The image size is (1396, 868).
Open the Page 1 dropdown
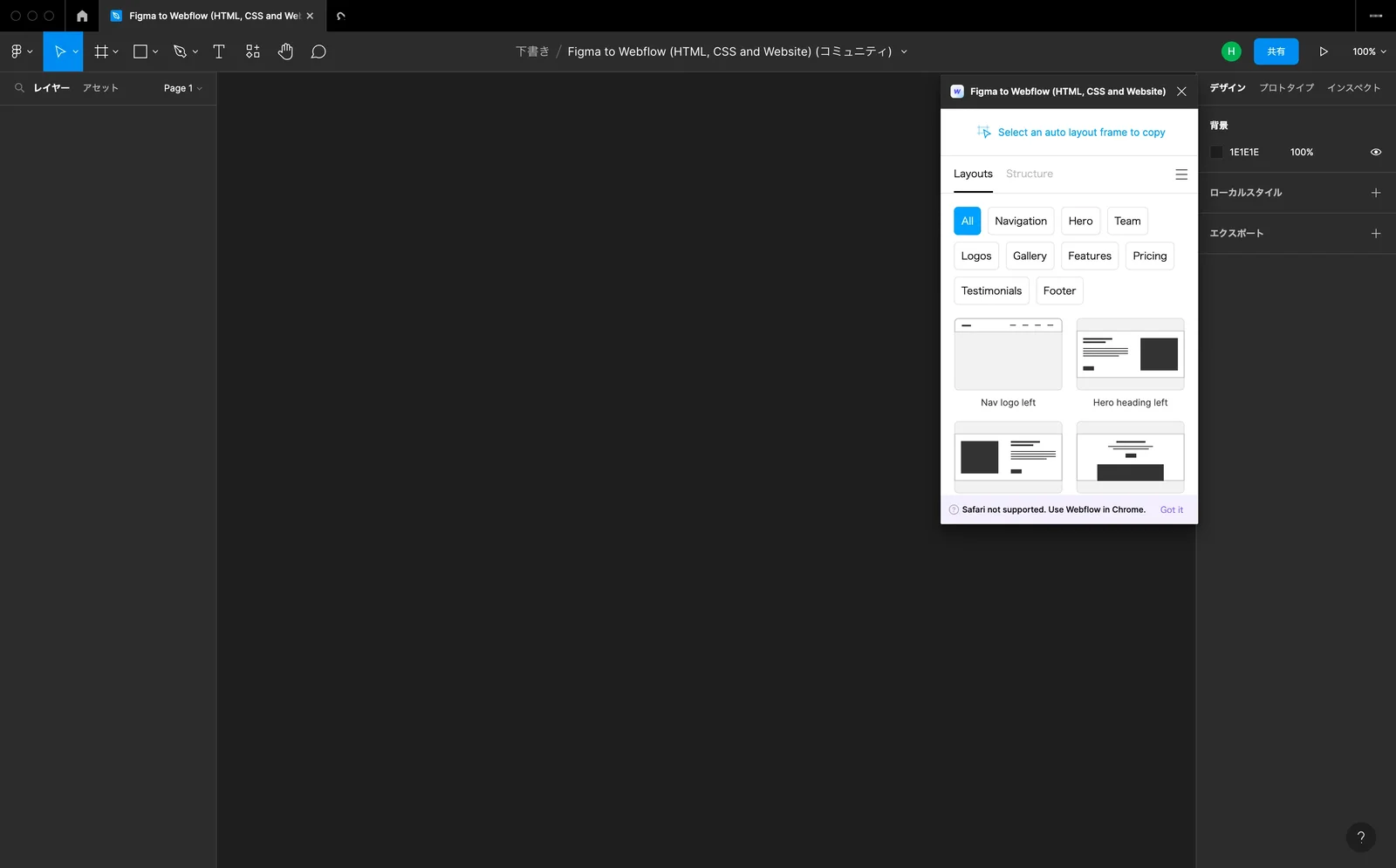pos(182,87)
